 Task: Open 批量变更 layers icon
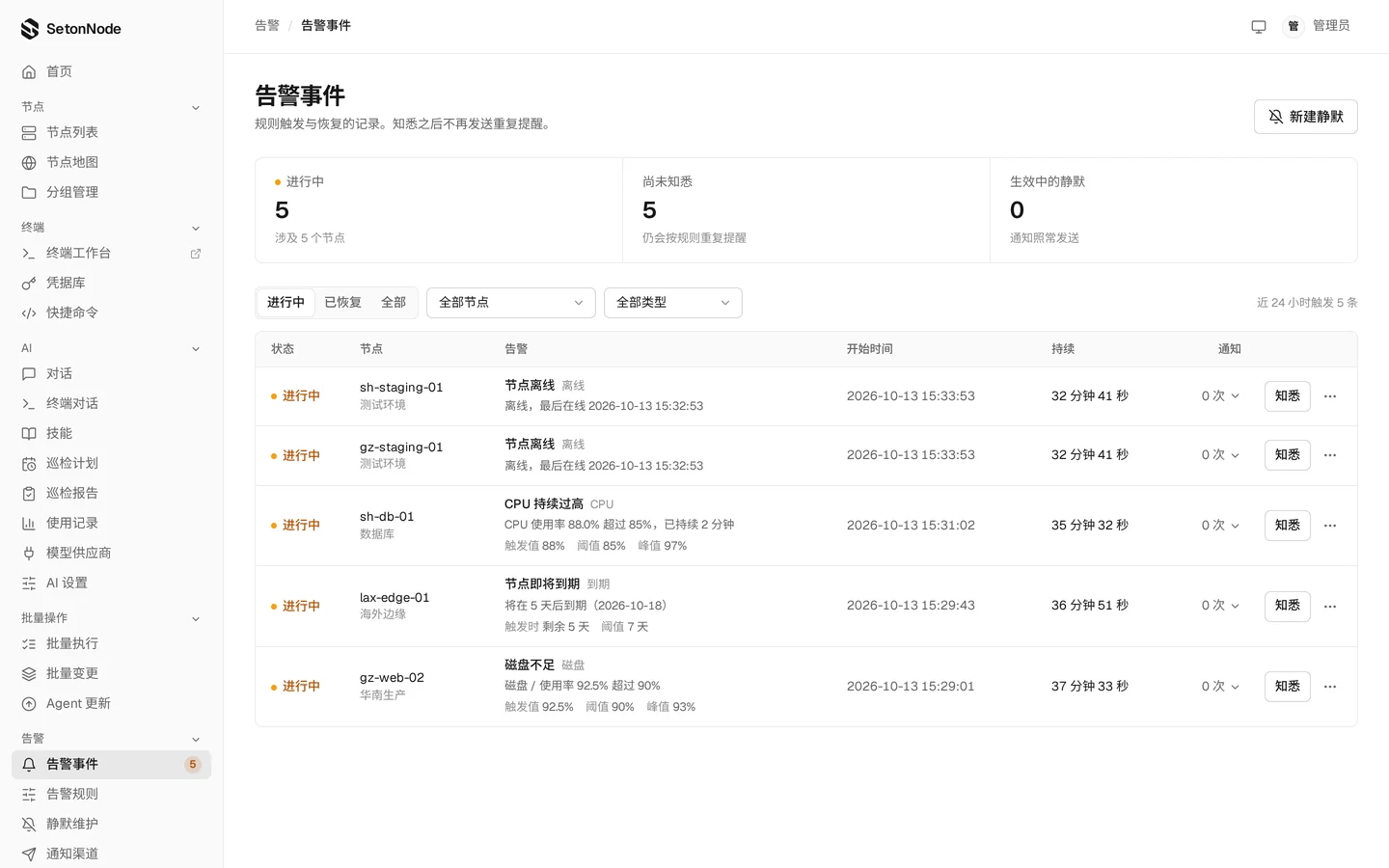point(29,674)
